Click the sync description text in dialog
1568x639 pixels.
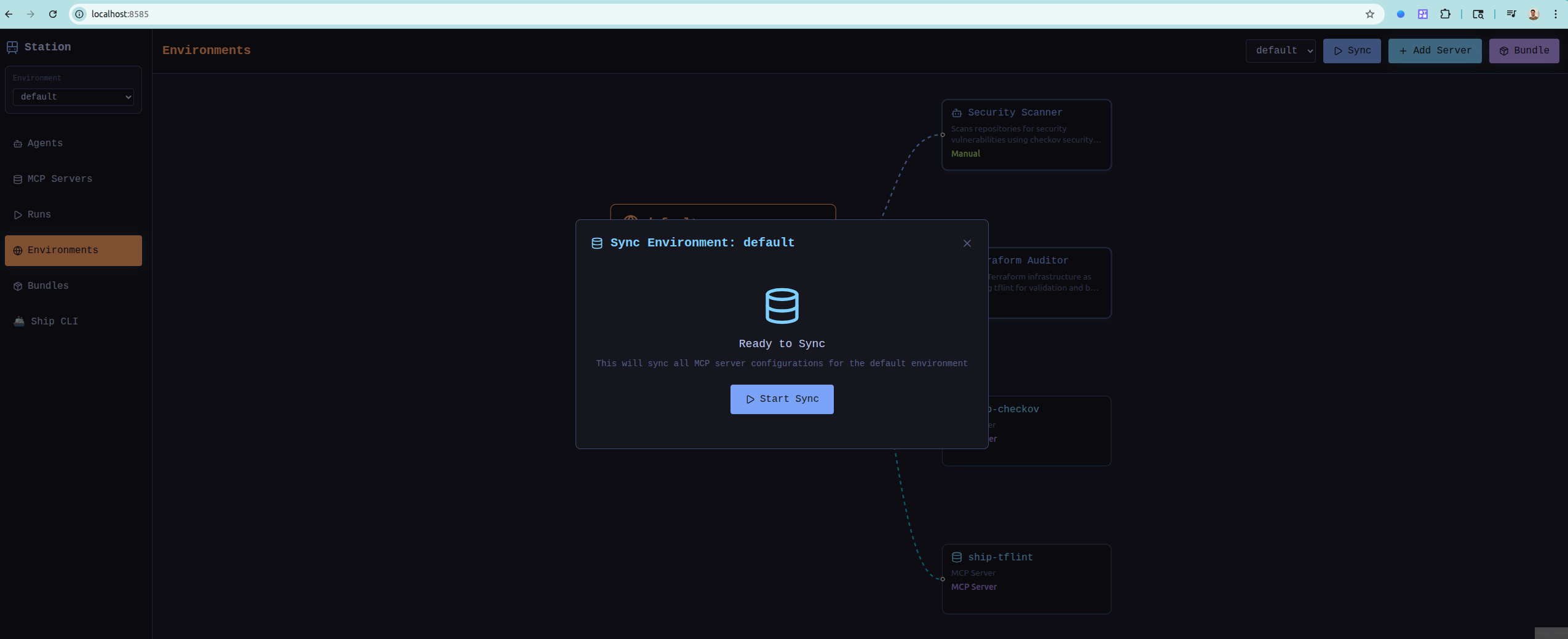pos(782,364)
